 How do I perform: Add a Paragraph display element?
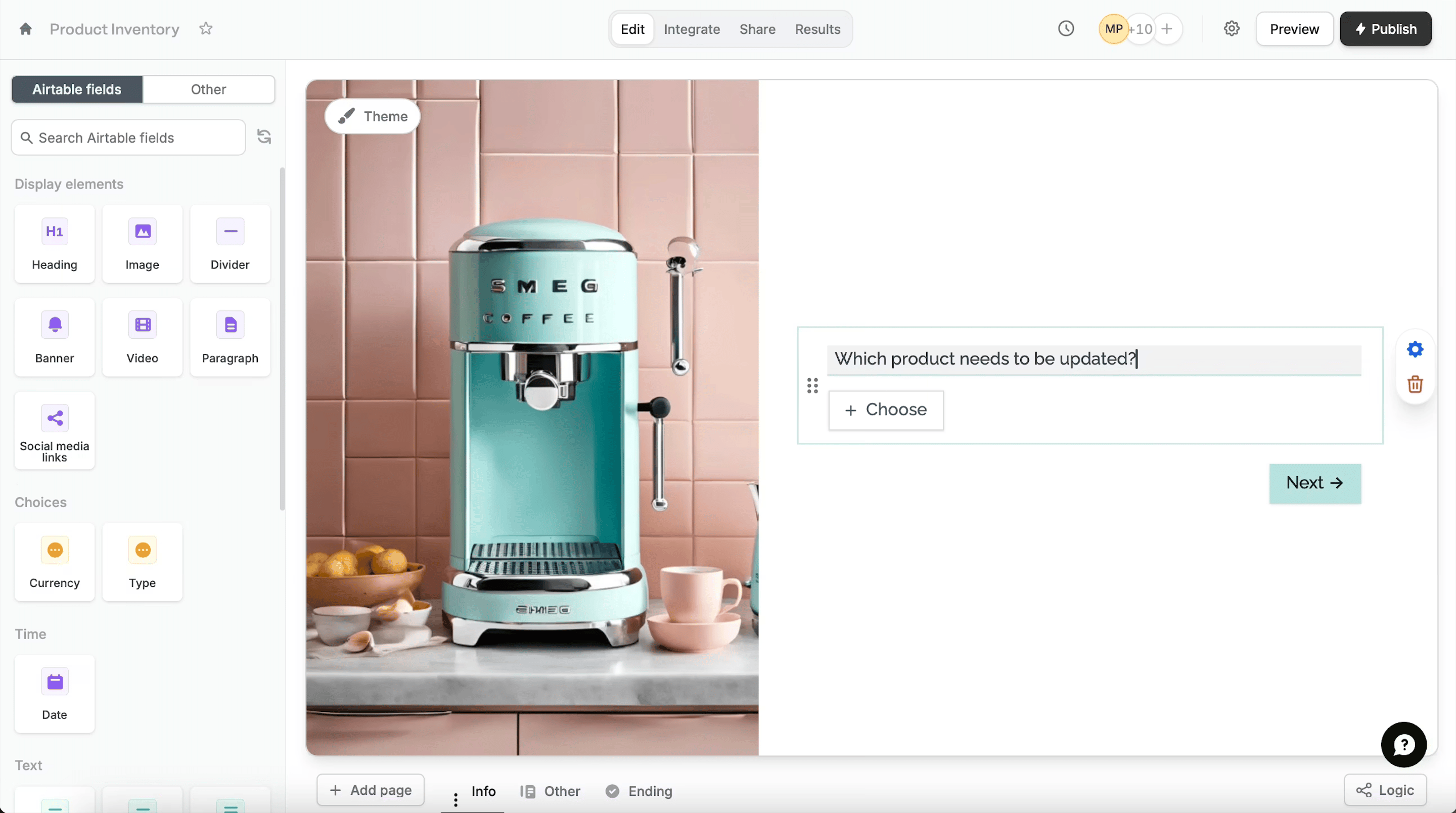tap(230, 337)
